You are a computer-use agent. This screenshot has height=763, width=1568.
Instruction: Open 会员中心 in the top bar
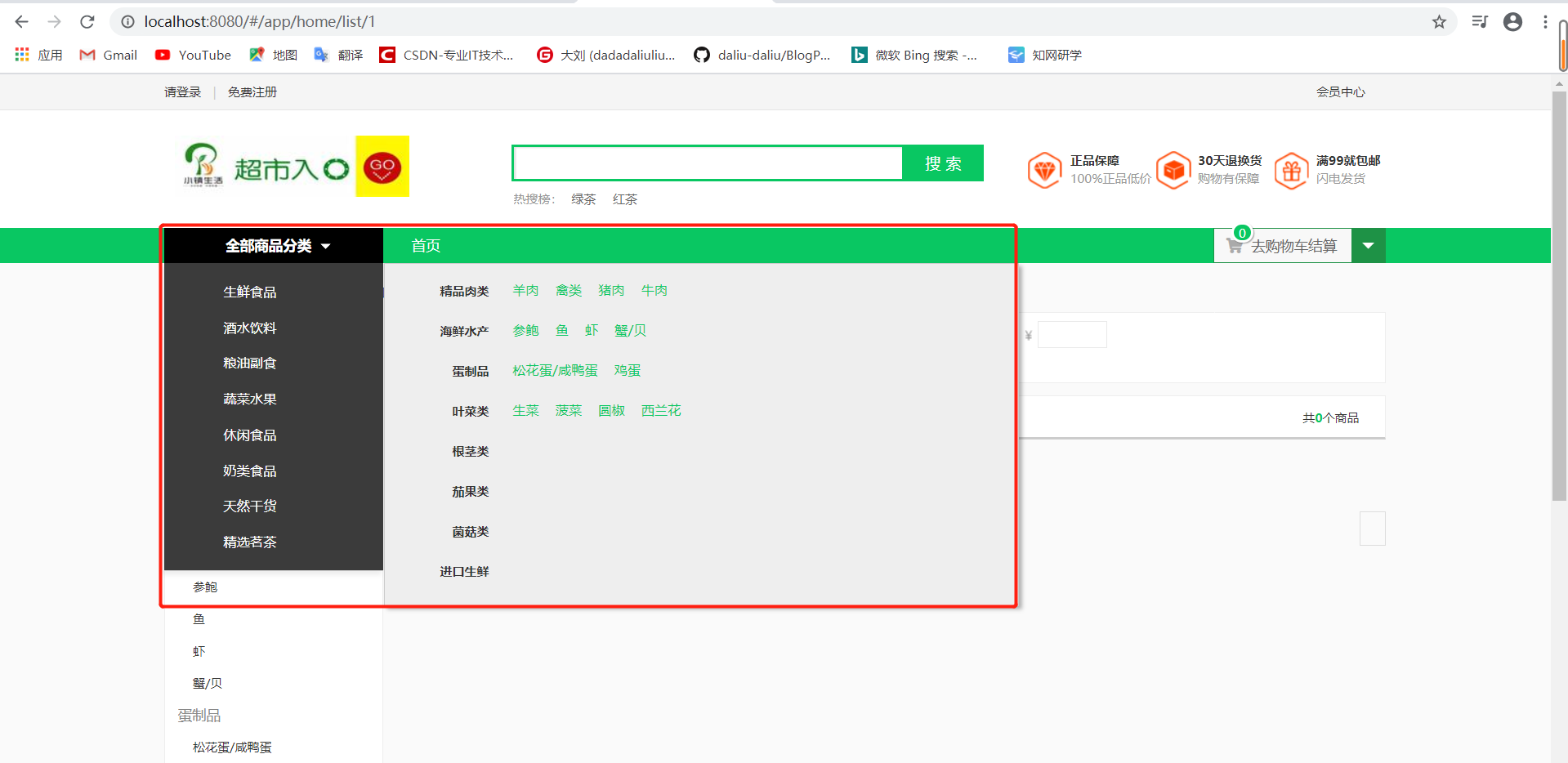click(x=1340, y=91)
